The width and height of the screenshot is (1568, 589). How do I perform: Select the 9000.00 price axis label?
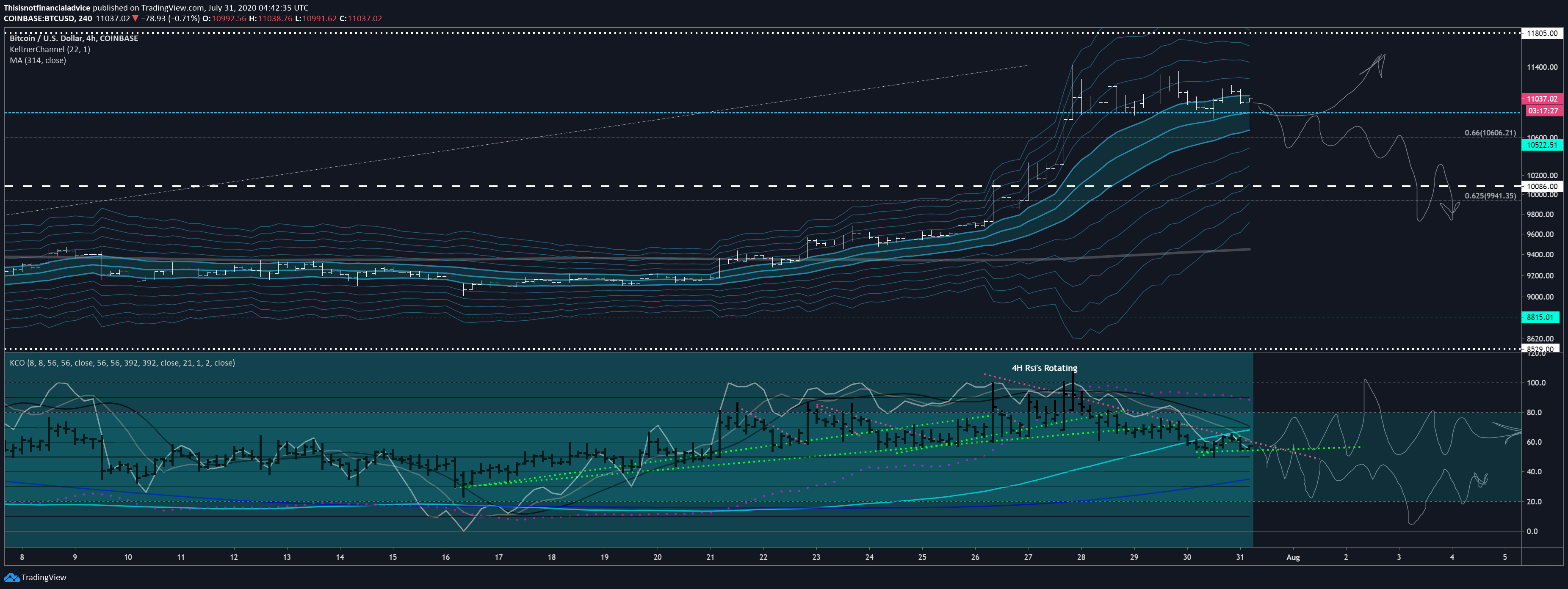(x=1540, y=297)
